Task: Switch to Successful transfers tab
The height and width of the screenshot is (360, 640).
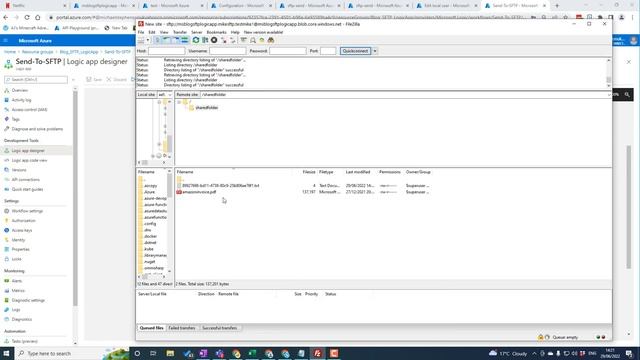Action: click(220, 328)
